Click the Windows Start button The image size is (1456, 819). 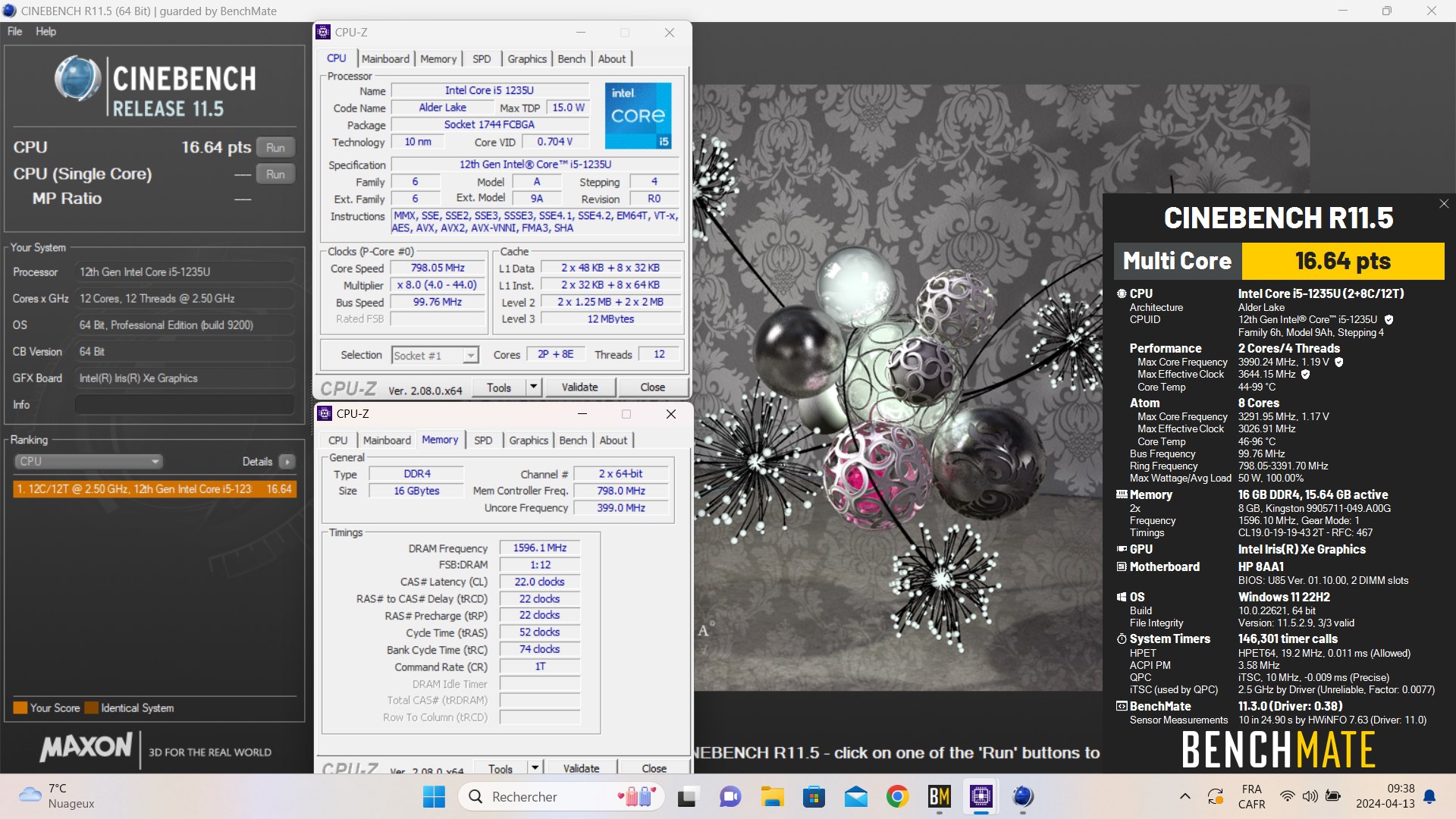pos(434,796)
